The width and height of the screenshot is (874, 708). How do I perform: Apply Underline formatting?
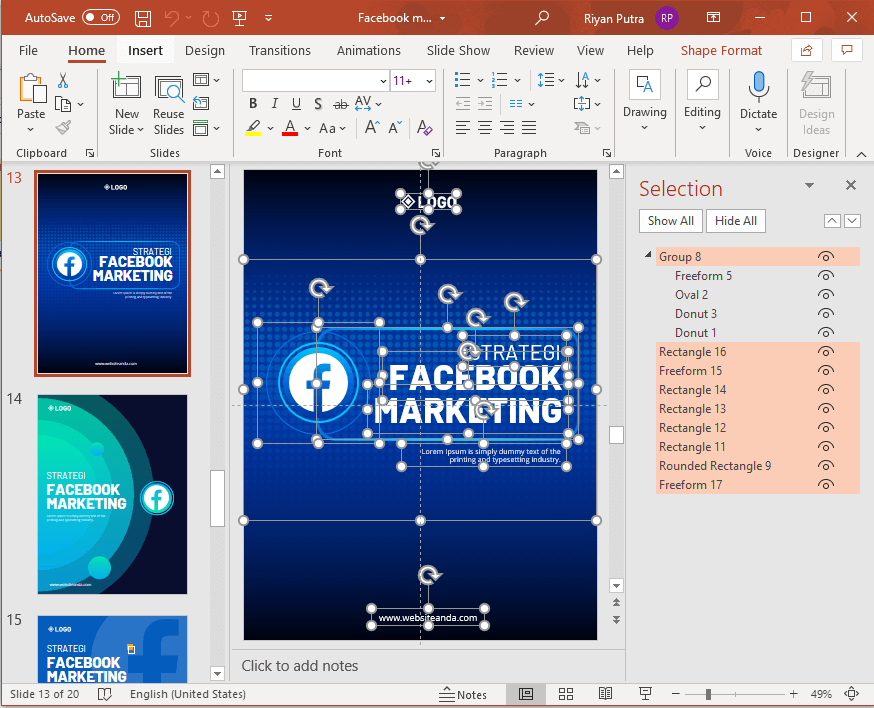pos(296,104)
